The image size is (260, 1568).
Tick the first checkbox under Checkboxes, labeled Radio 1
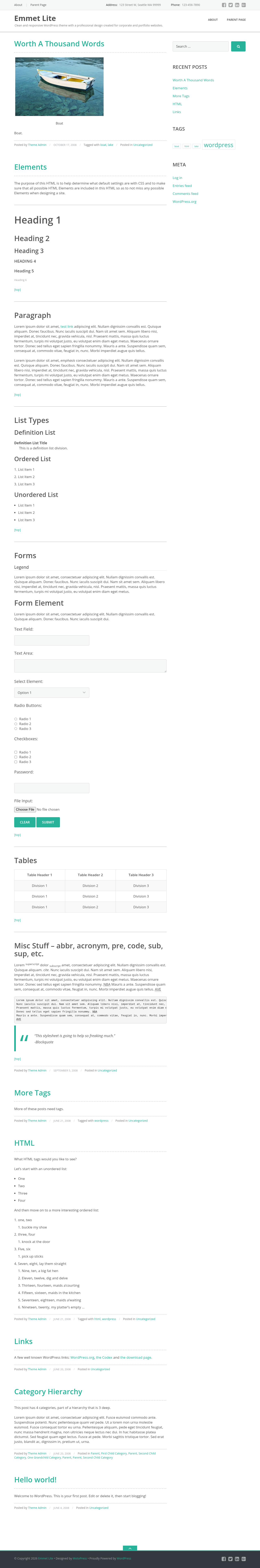click(x=16, y=752)
